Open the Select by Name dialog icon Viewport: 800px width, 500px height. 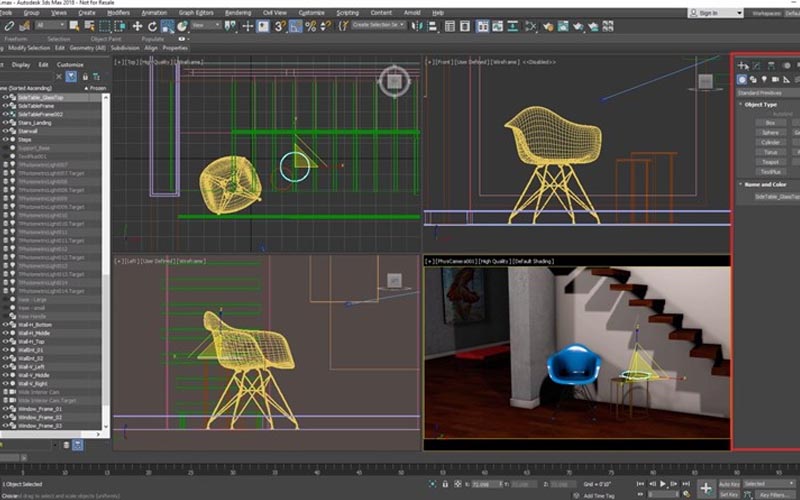pos(89,26)
